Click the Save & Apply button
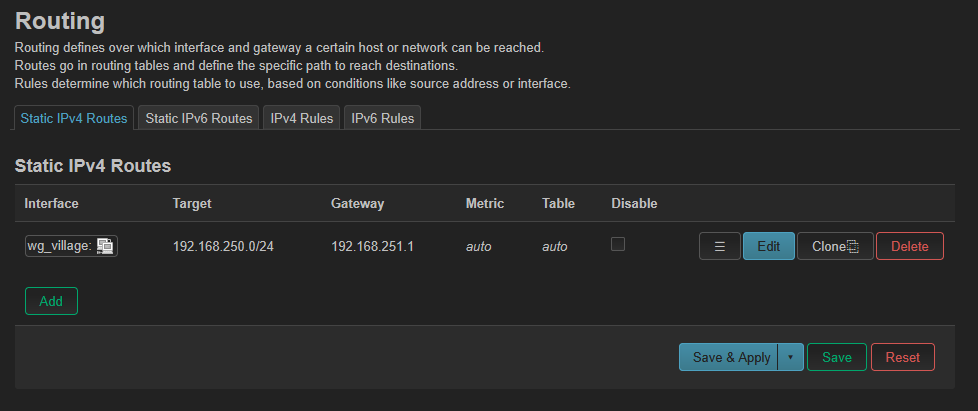The image size is (978, 411). (x=732, y=357)
